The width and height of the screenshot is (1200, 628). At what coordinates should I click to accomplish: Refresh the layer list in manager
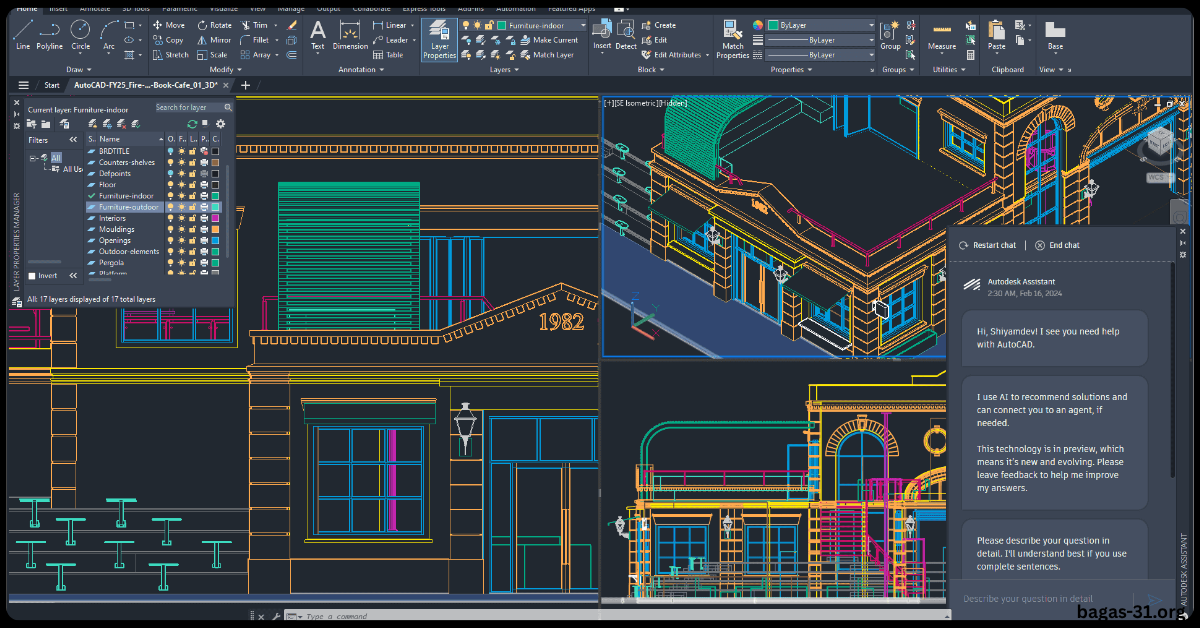(x=192, y=124)
